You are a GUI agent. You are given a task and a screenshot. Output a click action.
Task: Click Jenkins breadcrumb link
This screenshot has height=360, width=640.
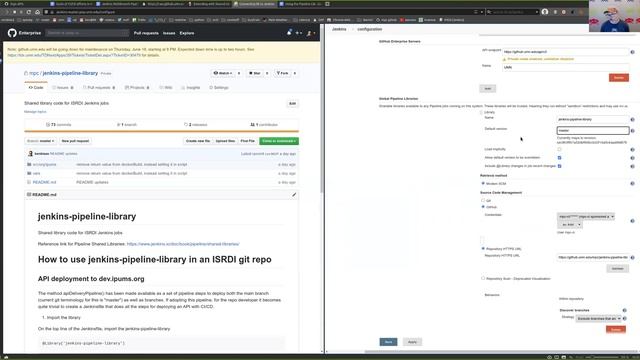pyautogui.click(x=339, y=29)
